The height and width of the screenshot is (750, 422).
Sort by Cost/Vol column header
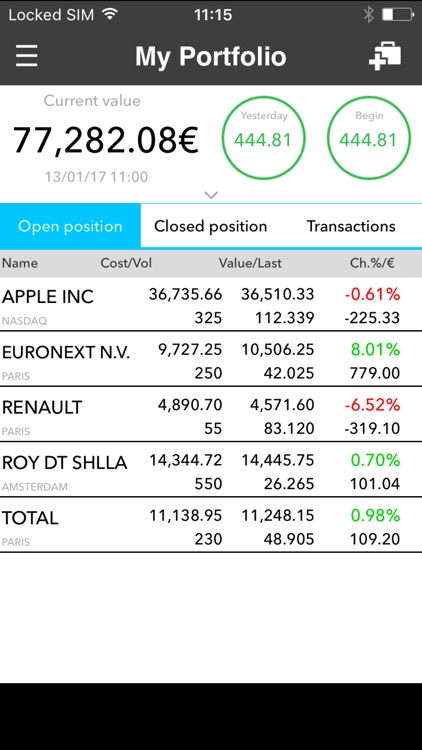point(126,263)
